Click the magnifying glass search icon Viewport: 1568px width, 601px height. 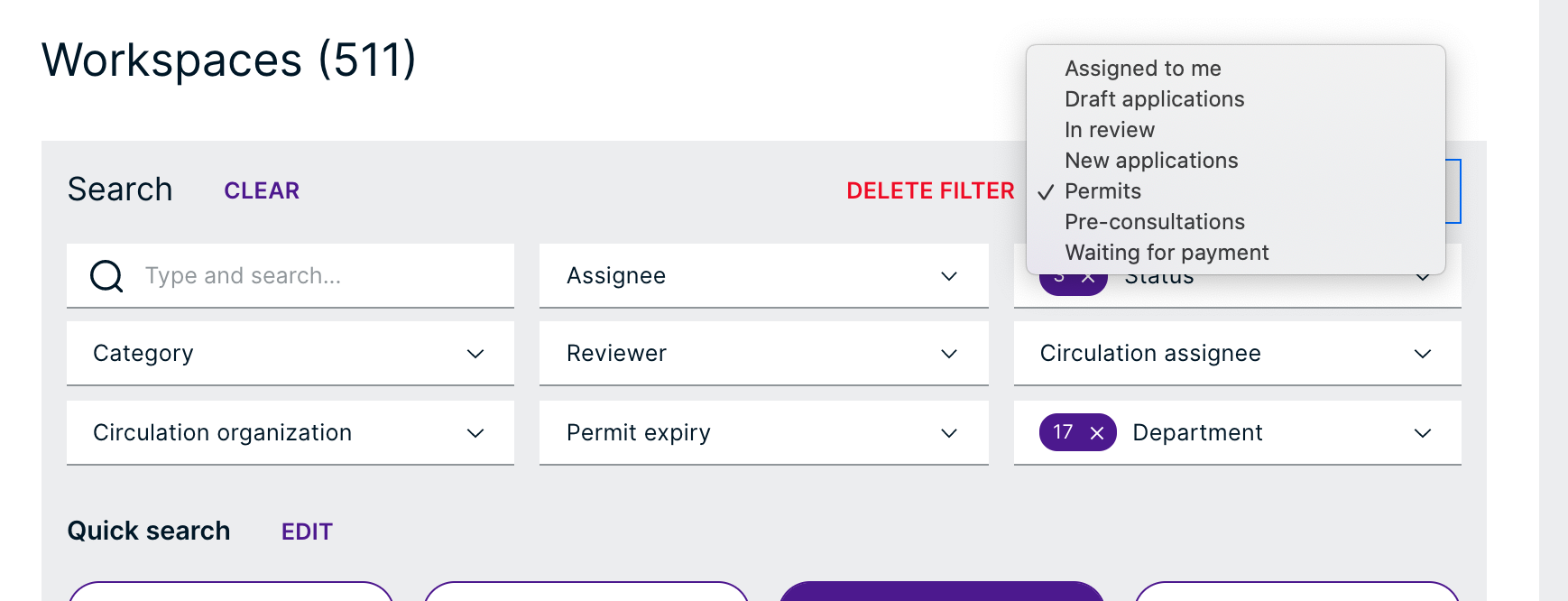106,276
